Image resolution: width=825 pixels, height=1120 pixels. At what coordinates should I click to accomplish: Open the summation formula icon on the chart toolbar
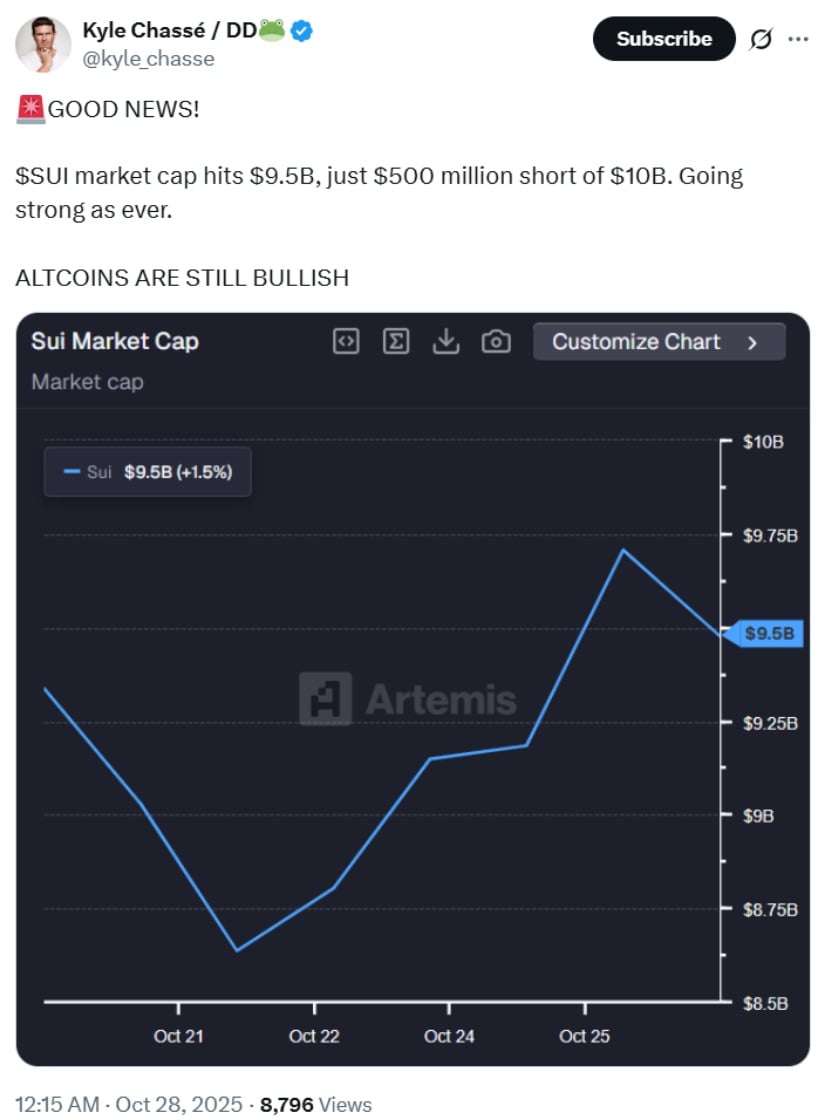click(x=395, y=341)
